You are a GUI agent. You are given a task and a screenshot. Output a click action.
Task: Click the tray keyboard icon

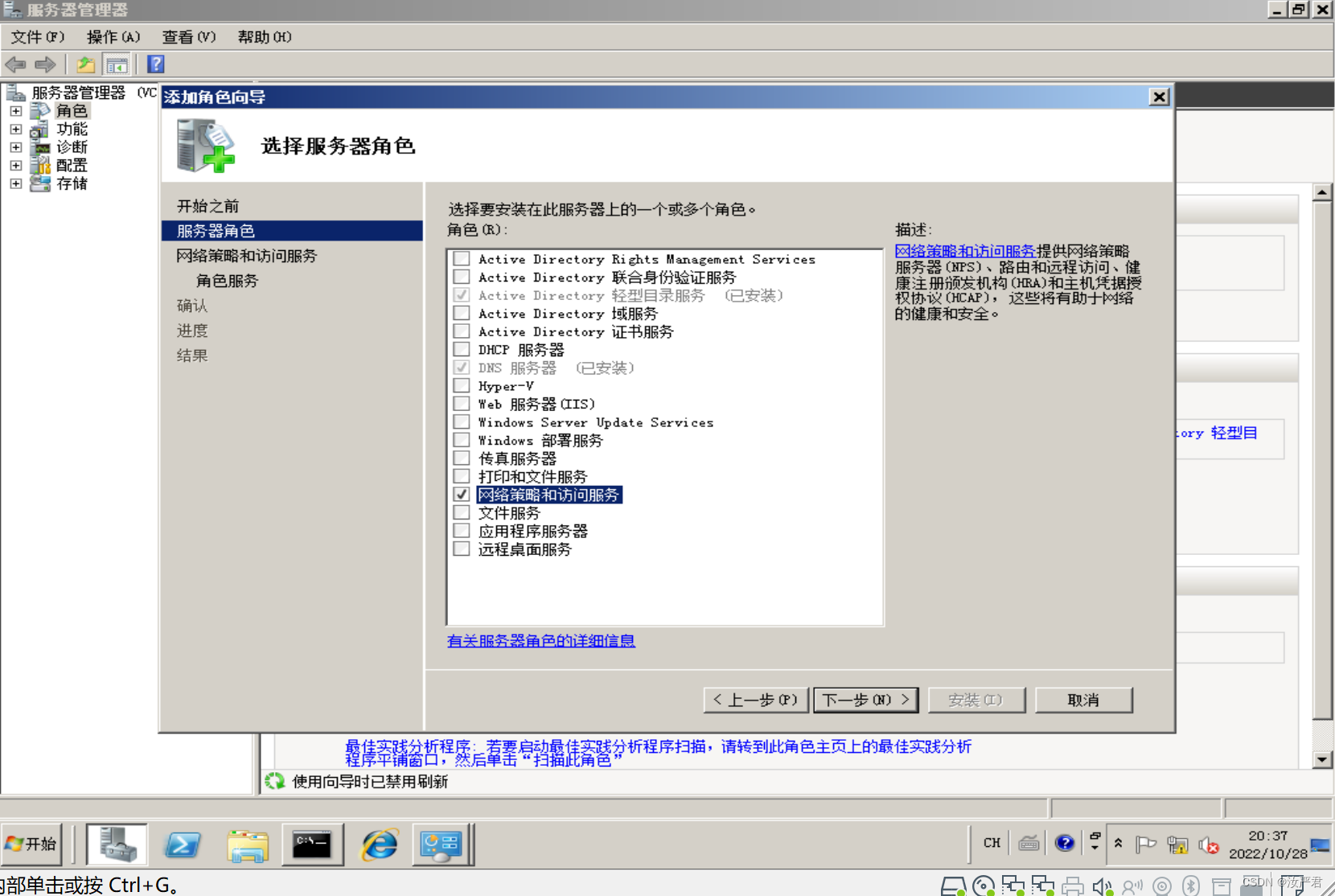[1029, 844]
